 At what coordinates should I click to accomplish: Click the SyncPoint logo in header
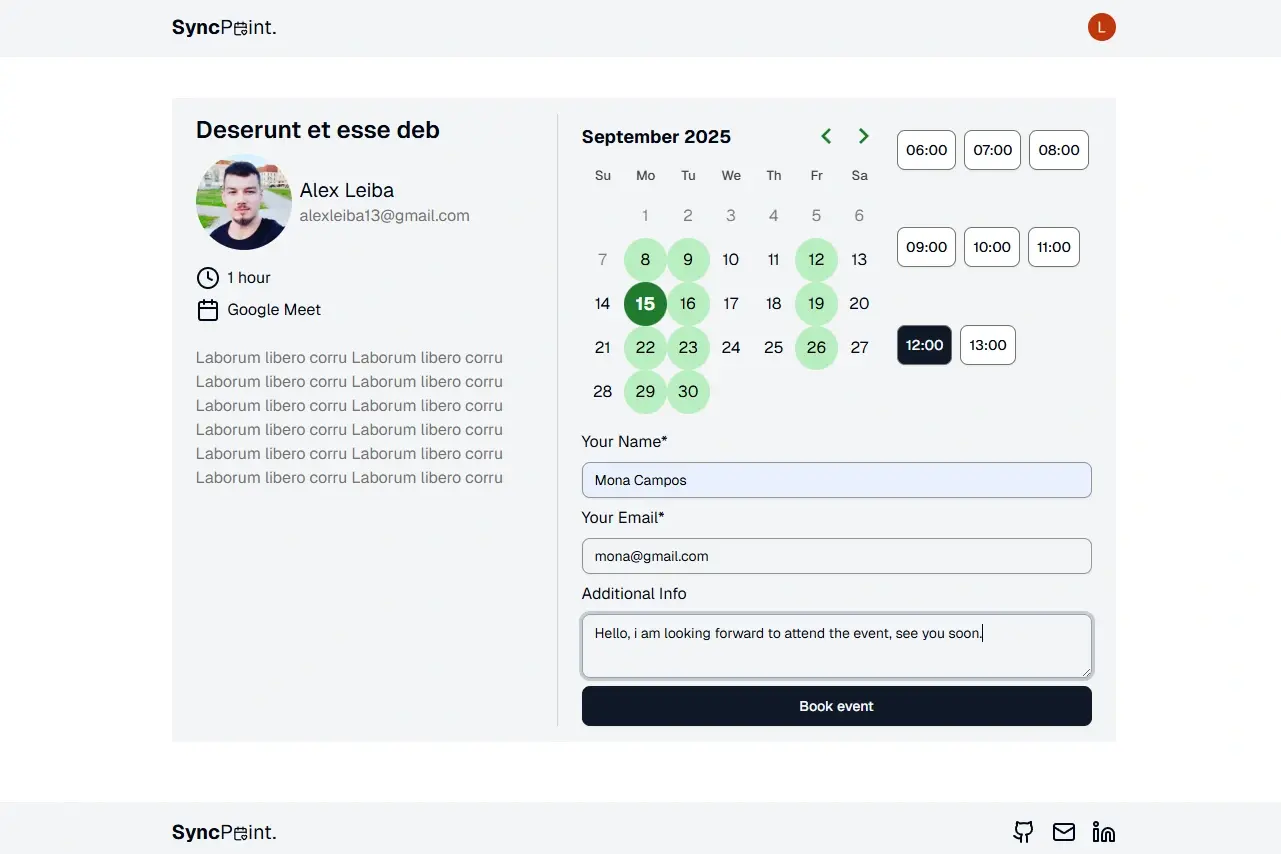pyautogui.click(x=224, y=28)
